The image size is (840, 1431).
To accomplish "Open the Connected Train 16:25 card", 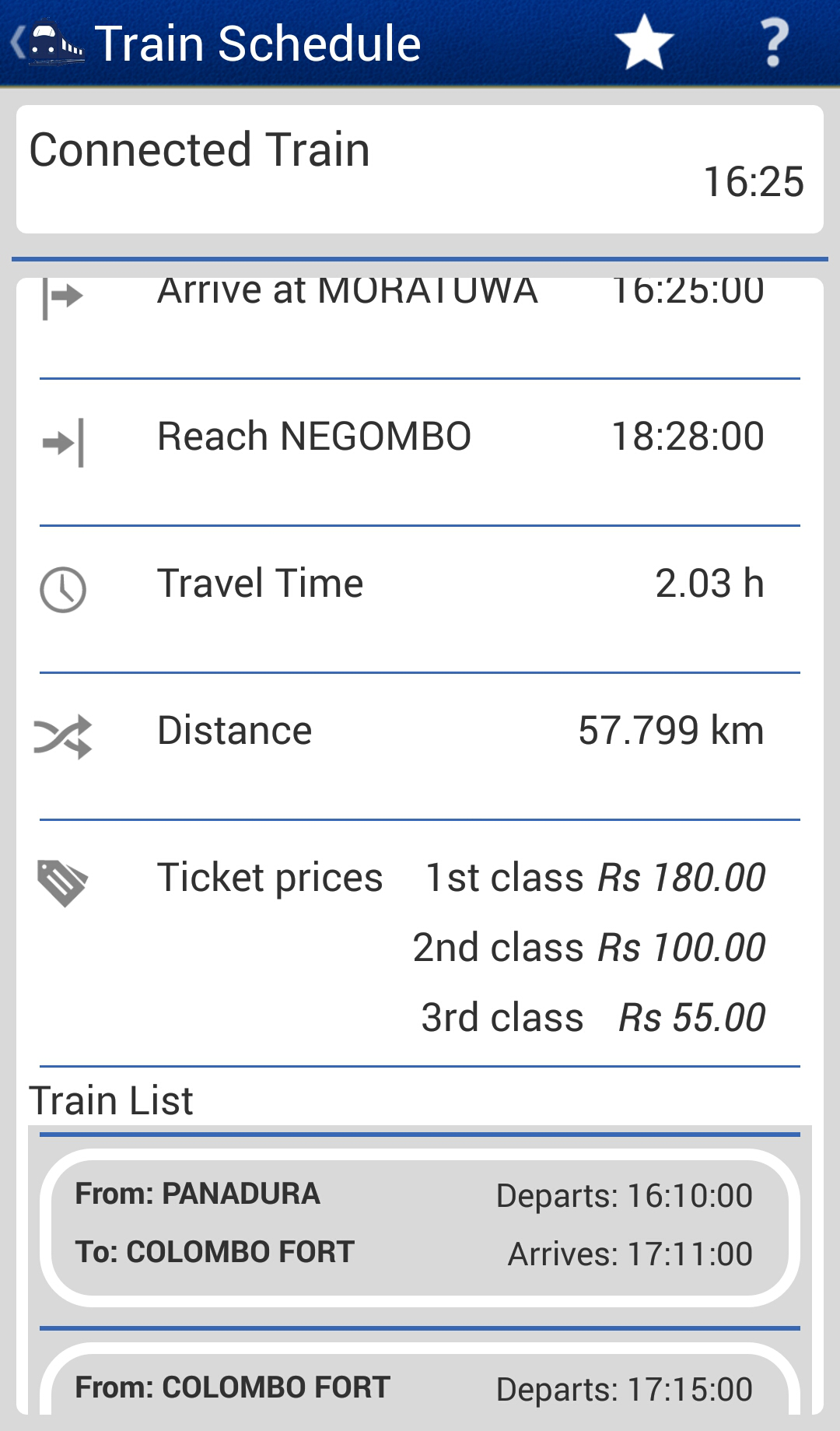I will [420, 170].
